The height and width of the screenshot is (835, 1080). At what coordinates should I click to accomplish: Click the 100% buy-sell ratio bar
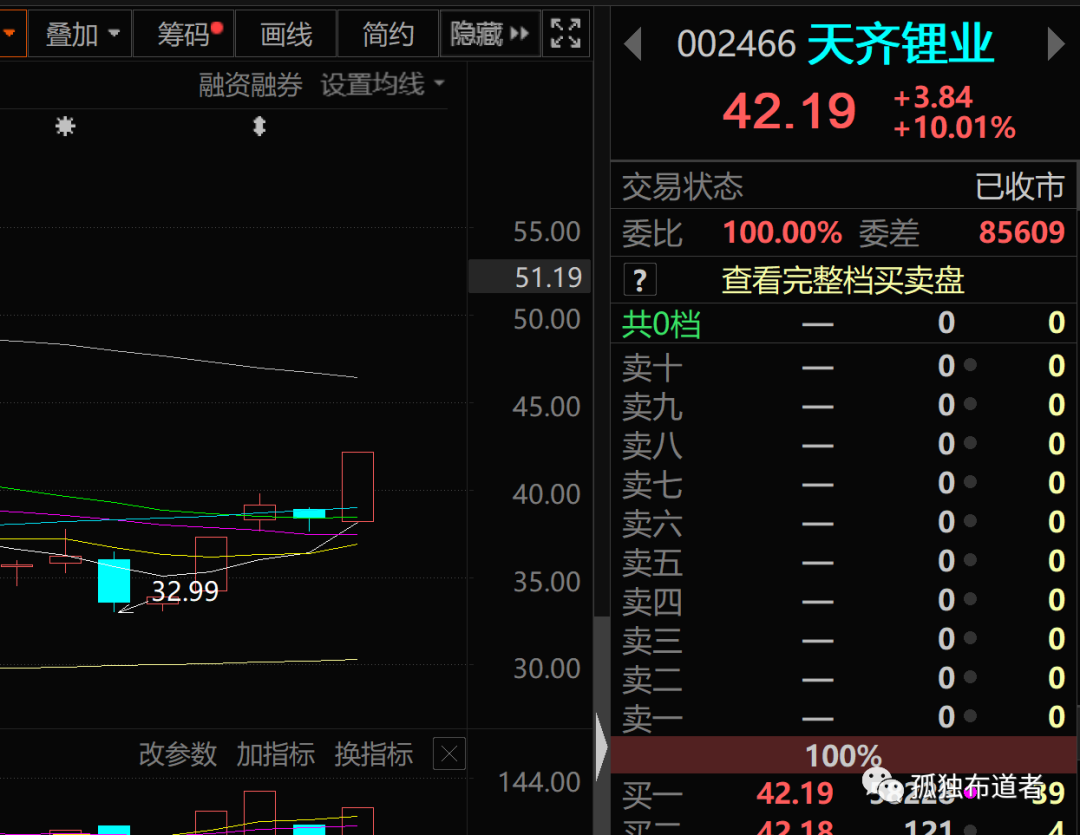(844, 755)
